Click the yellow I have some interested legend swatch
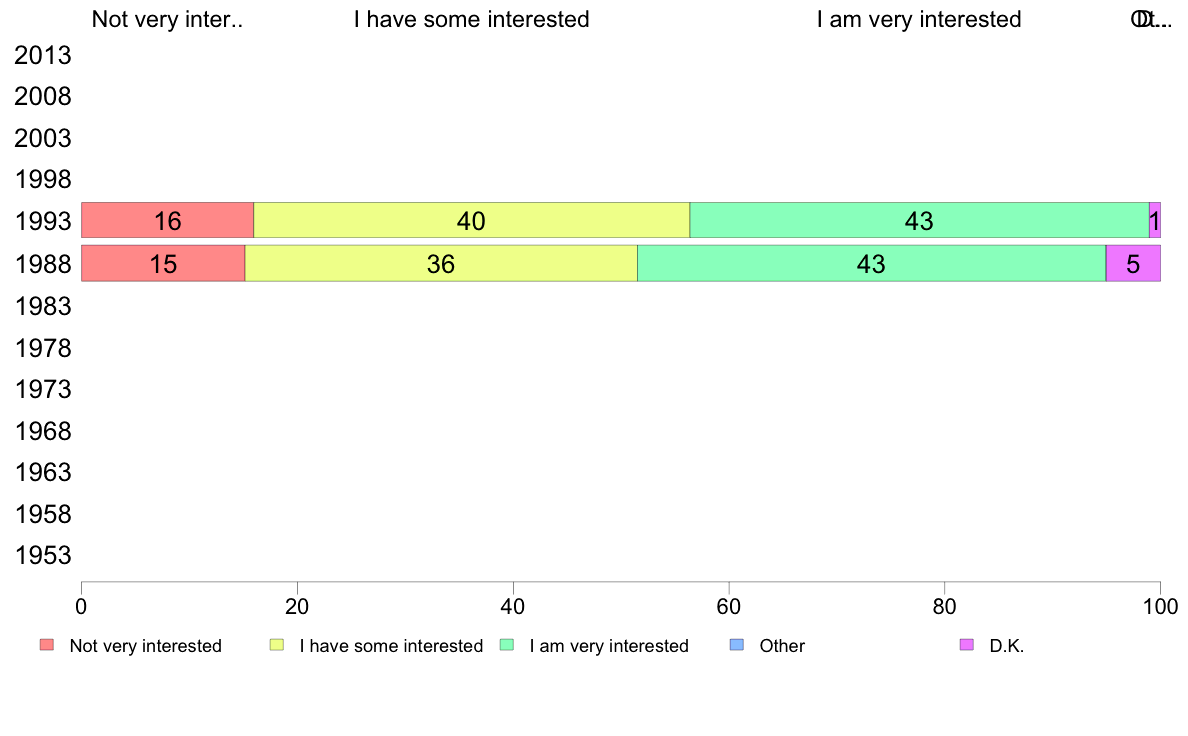 277,645
